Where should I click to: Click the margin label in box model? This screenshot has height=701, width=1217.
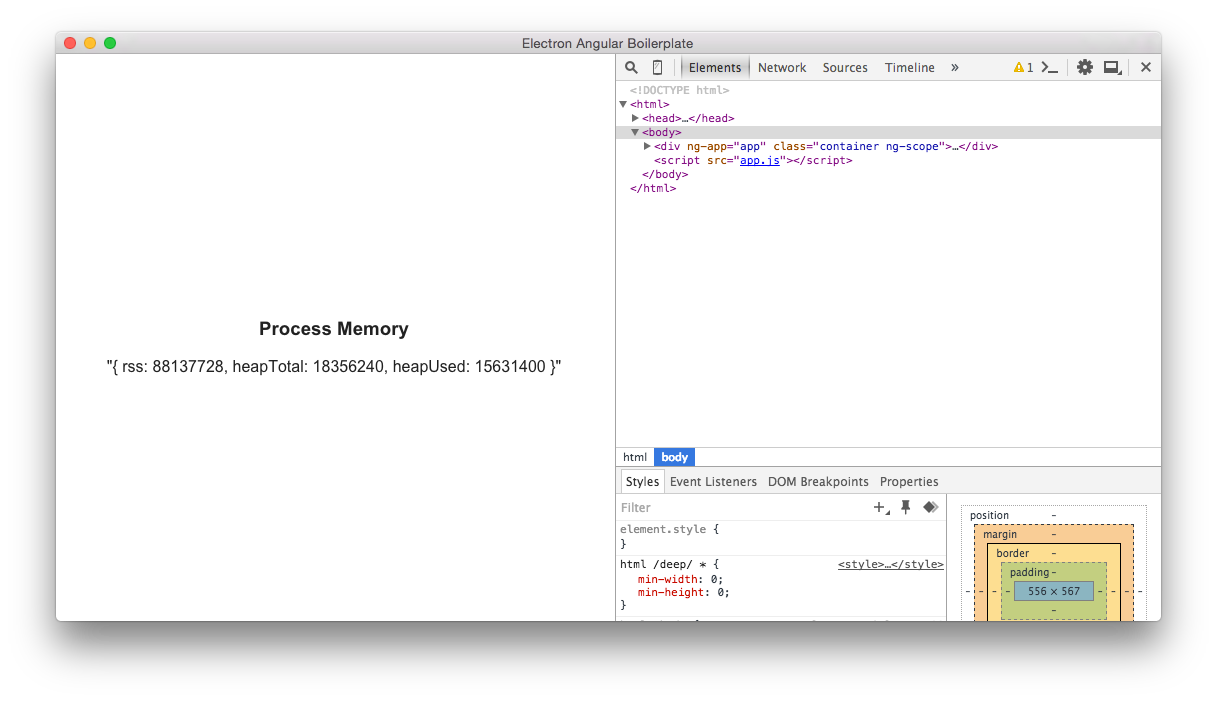pyautogui.click(x=1000, y=534)
